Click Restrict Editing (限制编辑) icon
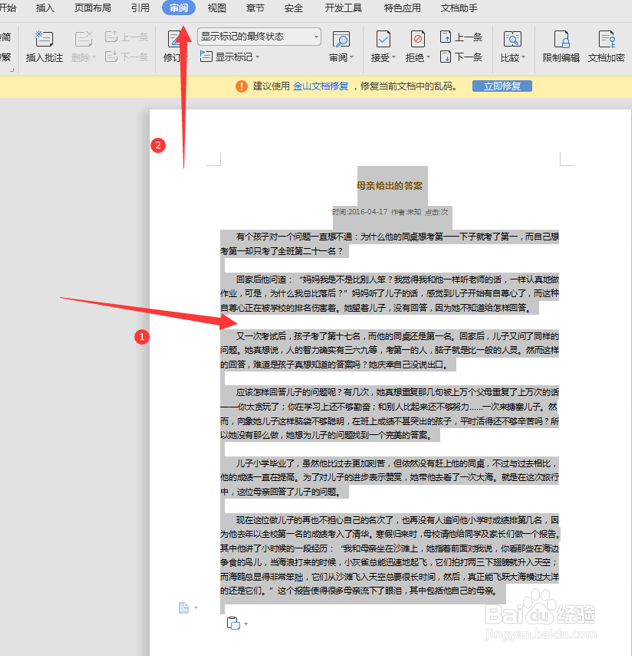Image resolution: width=632 pixels, height=656 pixels. point(561,39)
